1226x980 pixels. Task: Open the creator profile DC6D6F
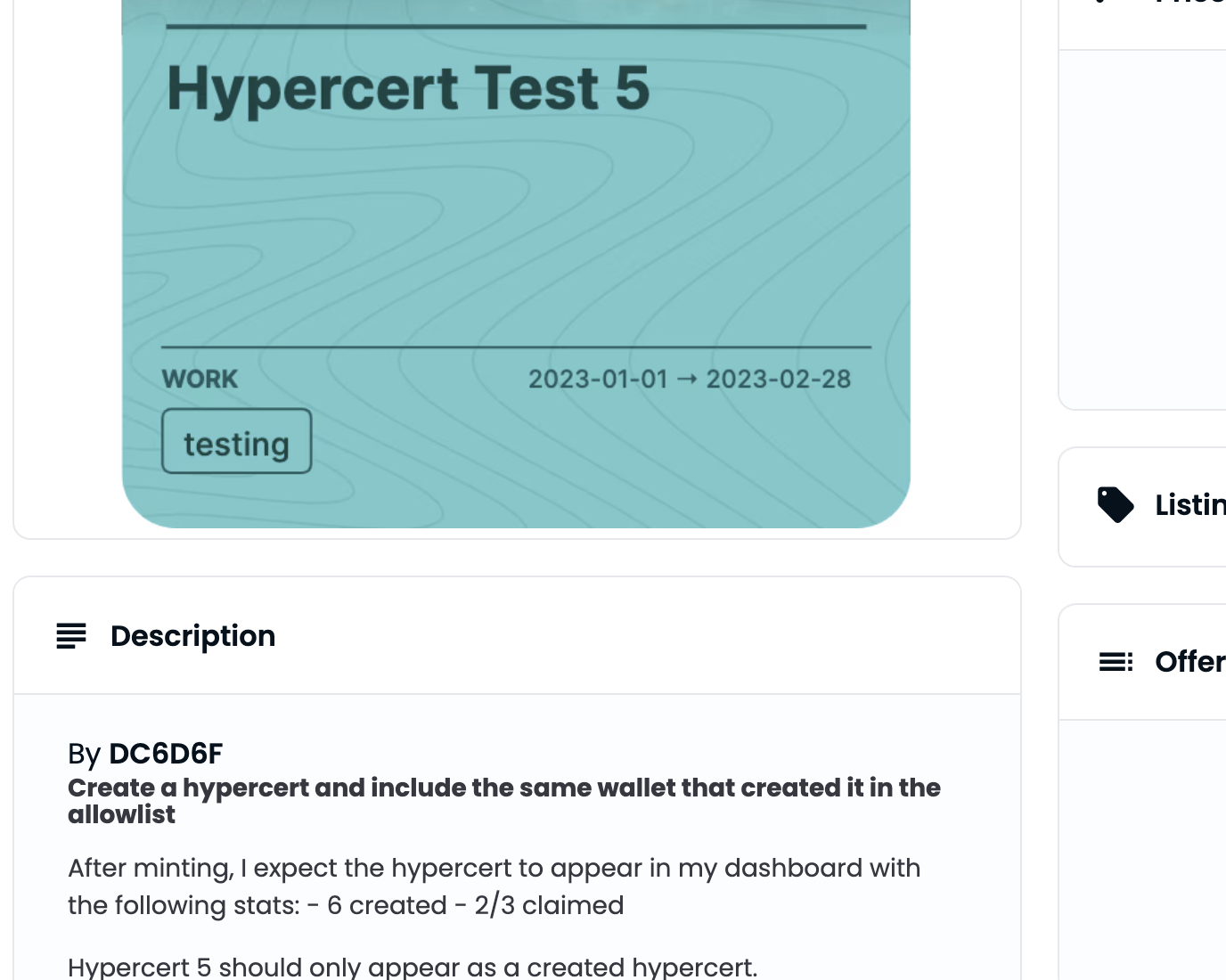[166, 753]
